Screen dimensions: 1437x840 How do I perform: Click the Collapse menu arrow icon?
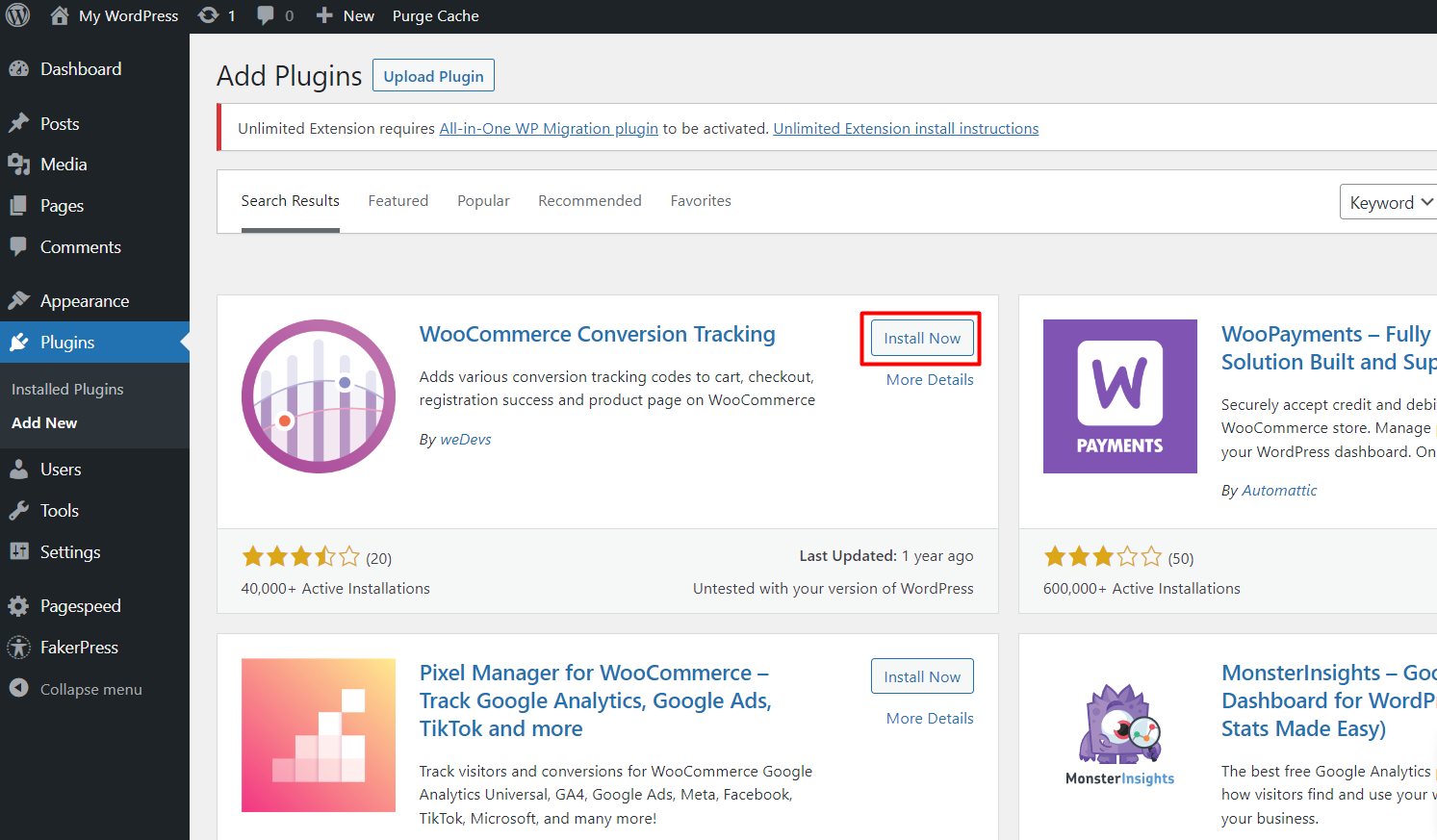[x=18, y=688]
